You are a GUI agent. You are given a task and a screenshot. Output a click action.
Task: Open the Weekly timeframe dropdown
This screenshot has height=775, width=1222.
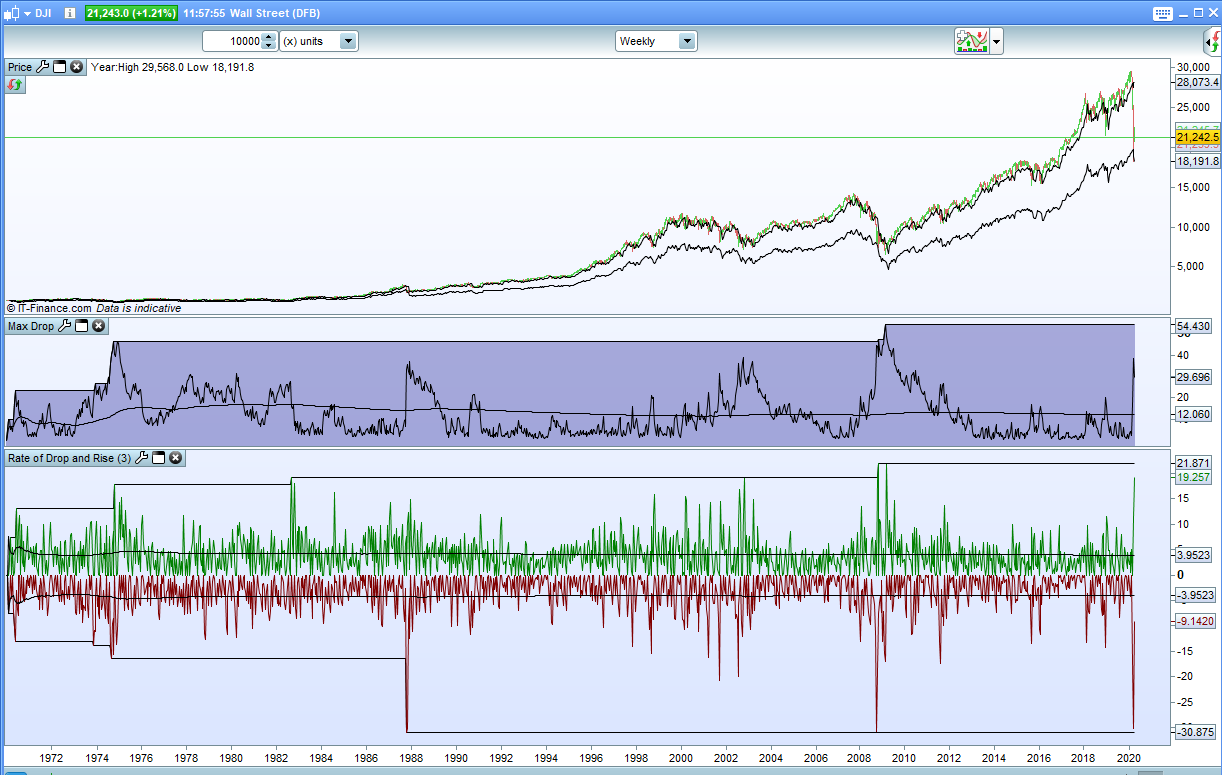(656, 41)
